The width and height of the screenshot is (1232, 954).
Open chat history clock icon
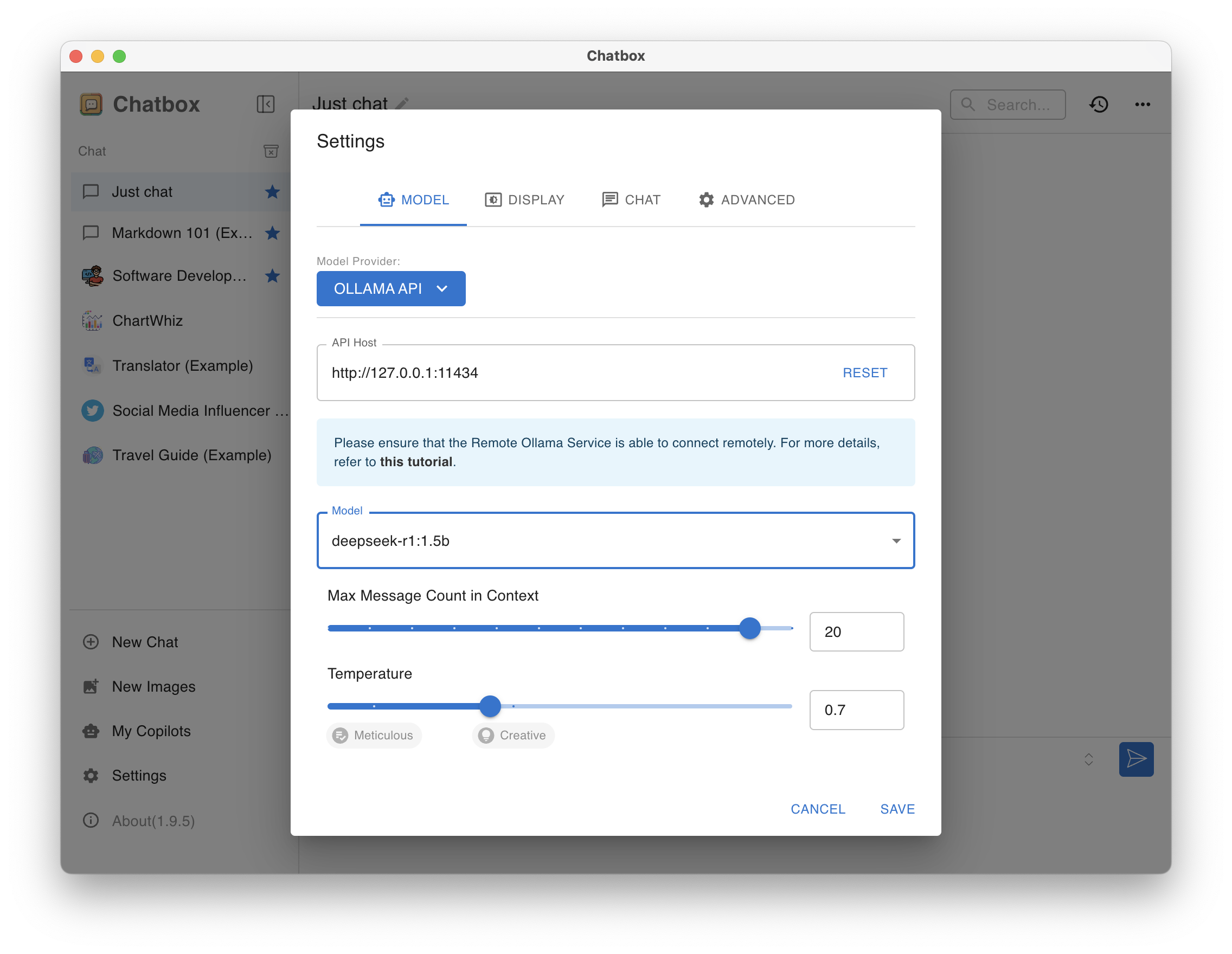coord(1098,104)
